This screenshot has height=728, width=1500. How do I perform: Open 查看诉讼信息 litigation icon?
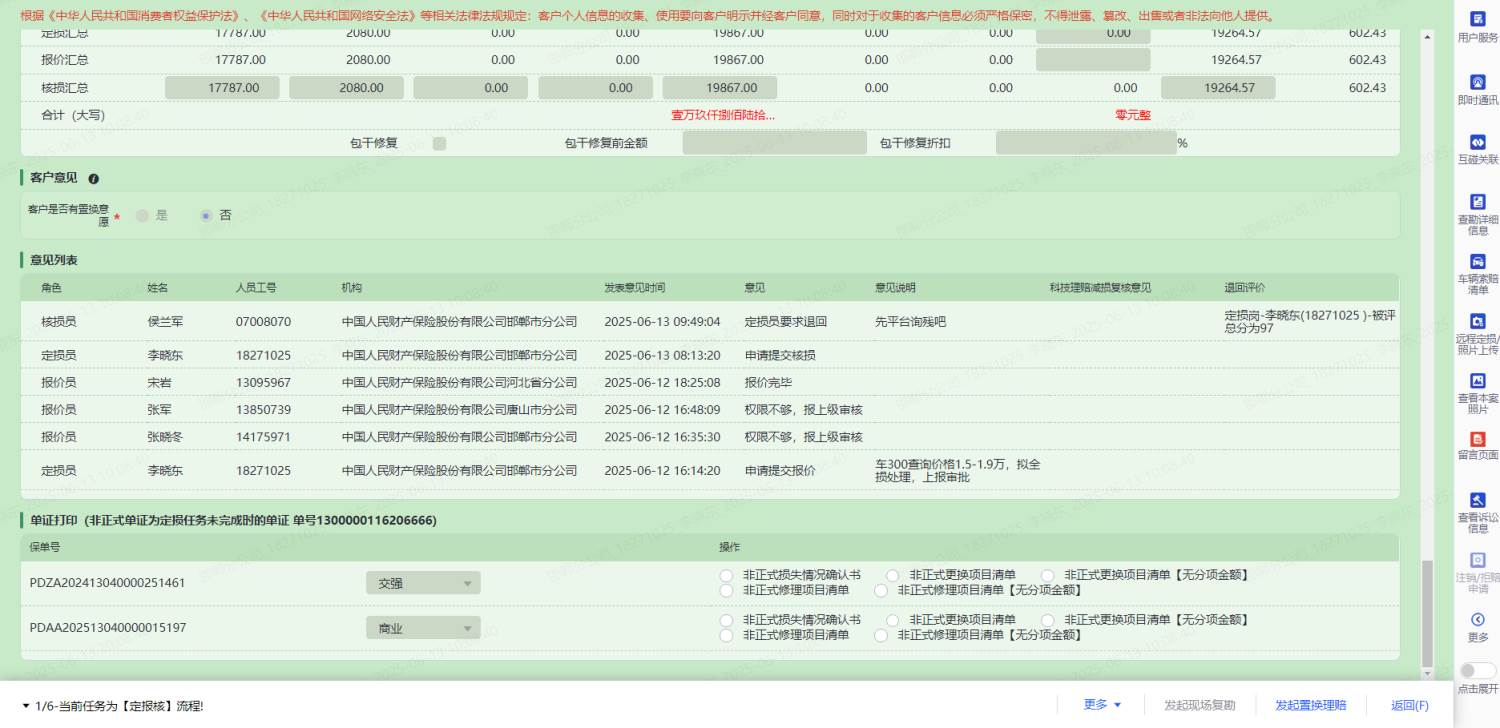click(1477, 500)
